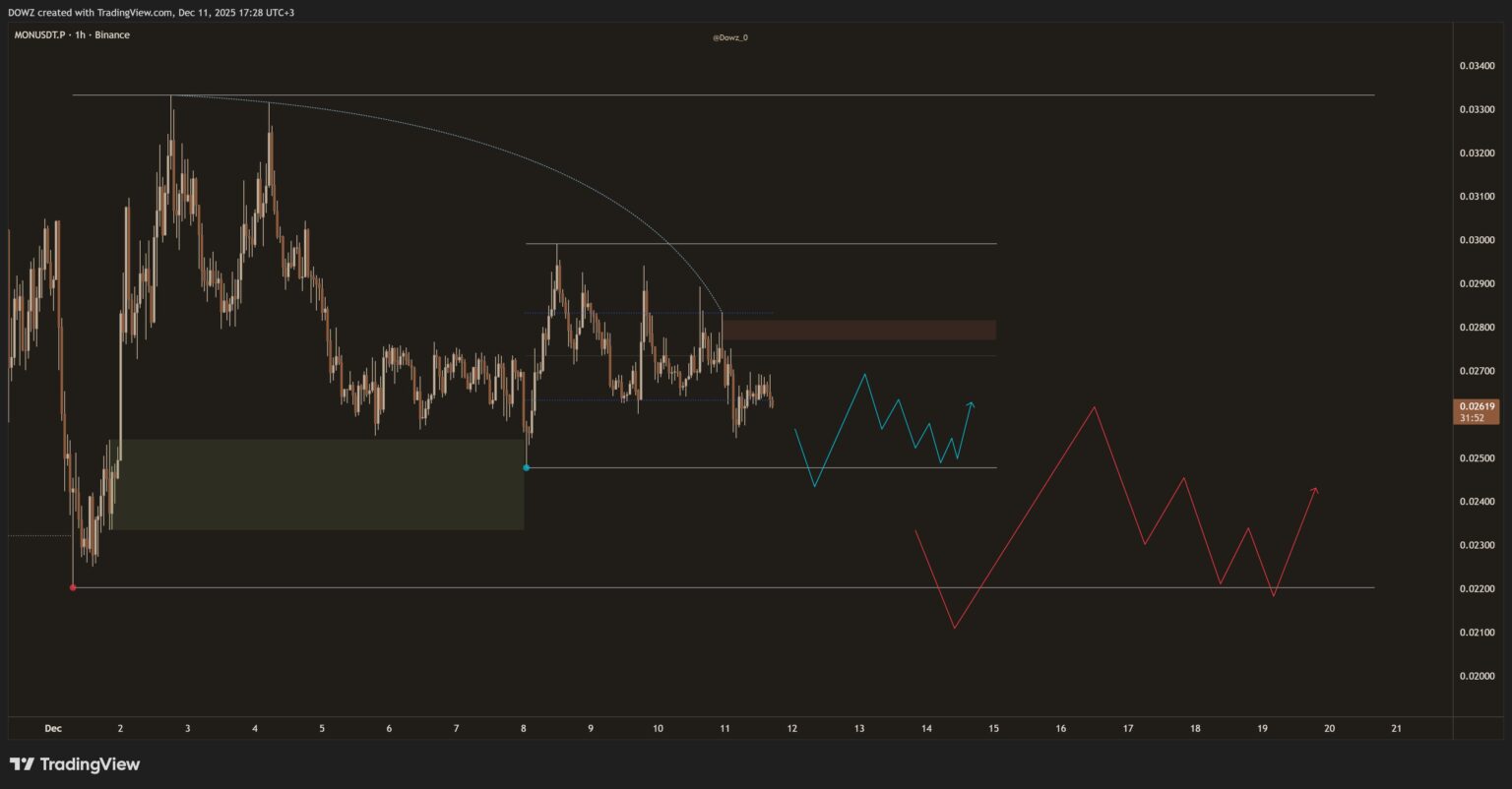Click the chart header caption mentioning TradingView.com

[151, 12]
